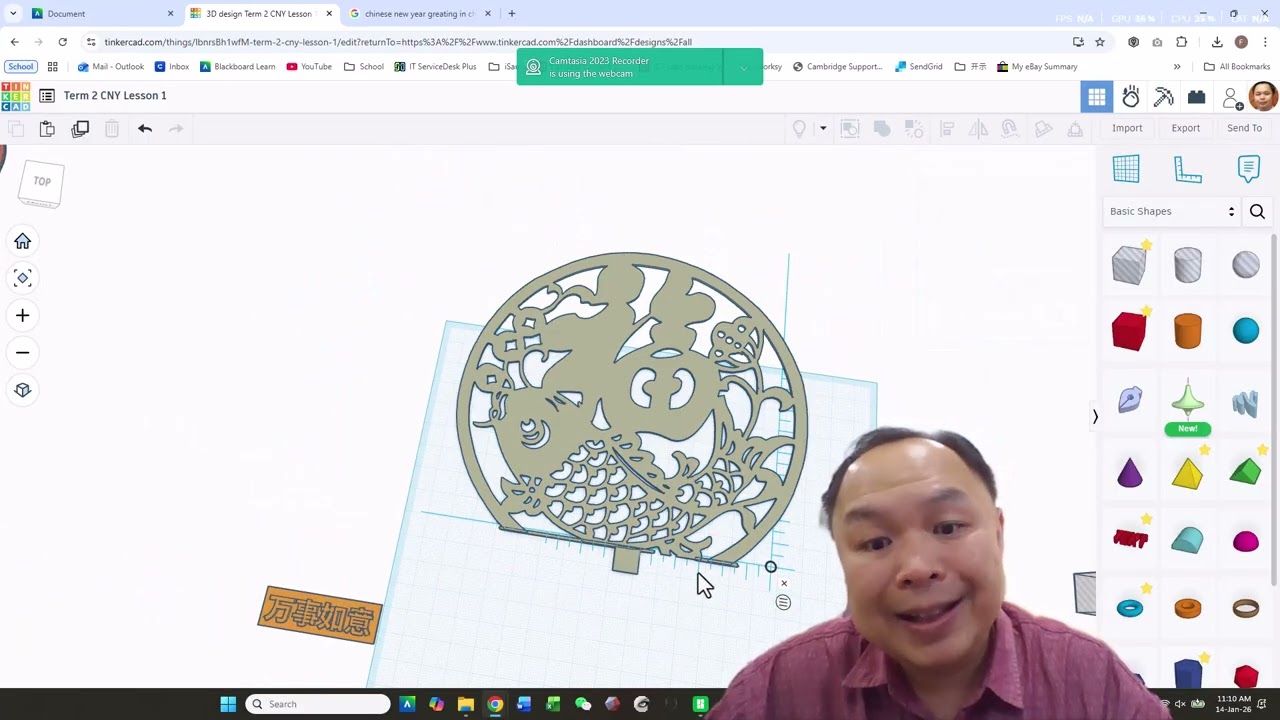
Task: Open Chrome from the taskbar
Action: point(495,704)
